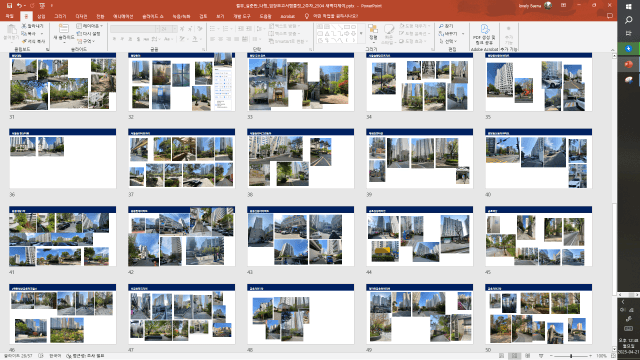The height and width of the screenshot is (360, 640).
Task: Open the comments speech bubble icon
Action: tap(610, 16)
